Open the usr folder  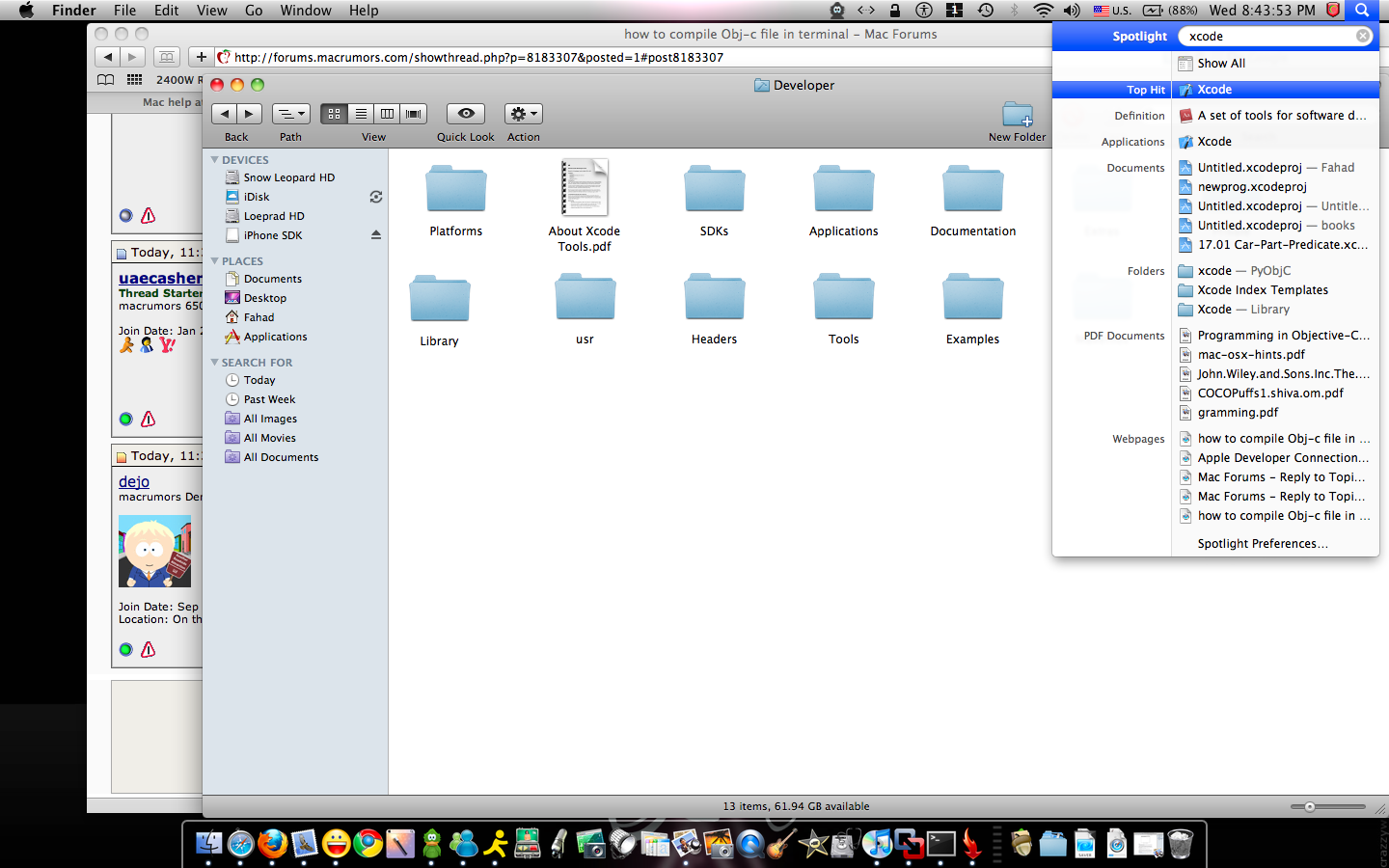pyautogui.click(x=586, y=297)
